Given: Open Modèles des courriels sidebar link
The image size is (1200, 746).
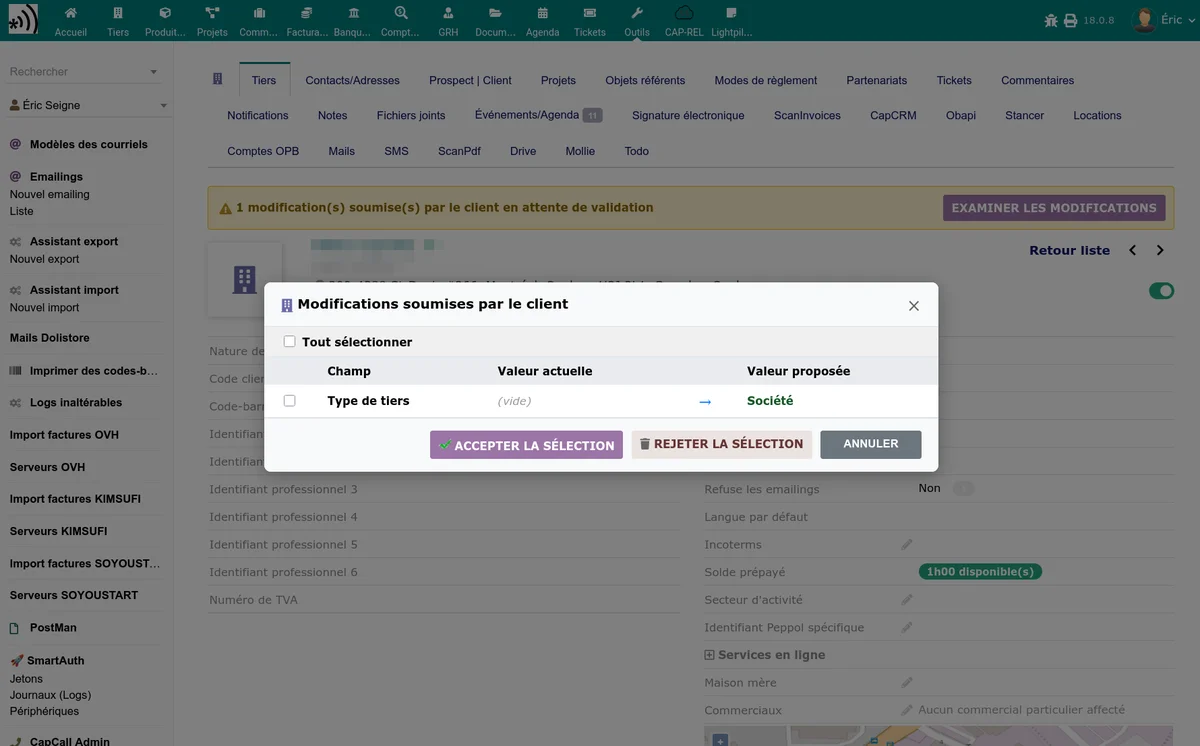Looking at the screenshot, I should (x=88, y=144).
